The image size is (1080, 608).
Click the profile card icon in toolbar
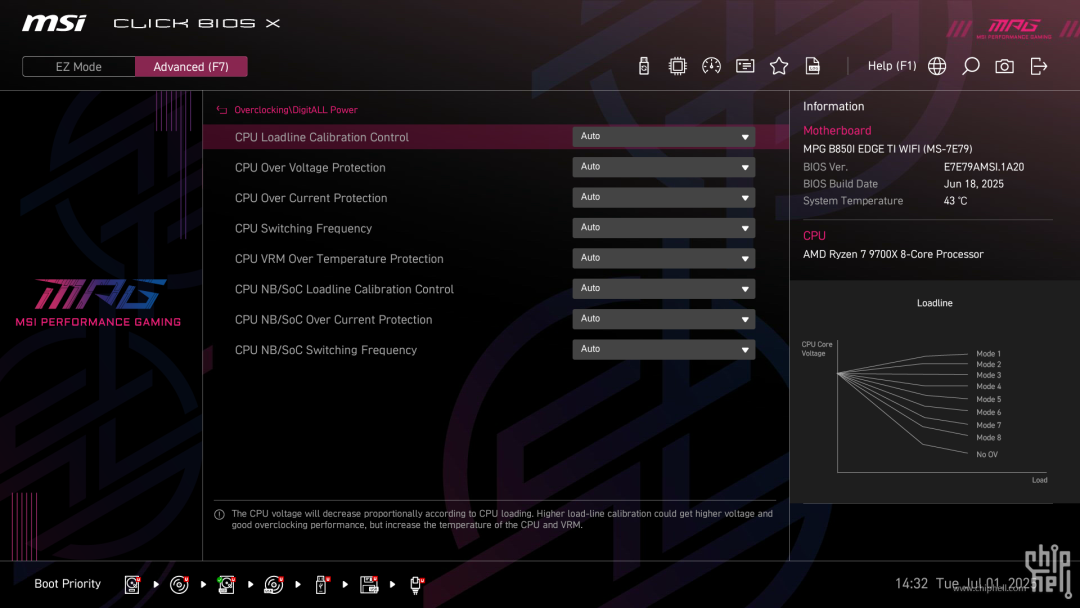pos(745,66)
